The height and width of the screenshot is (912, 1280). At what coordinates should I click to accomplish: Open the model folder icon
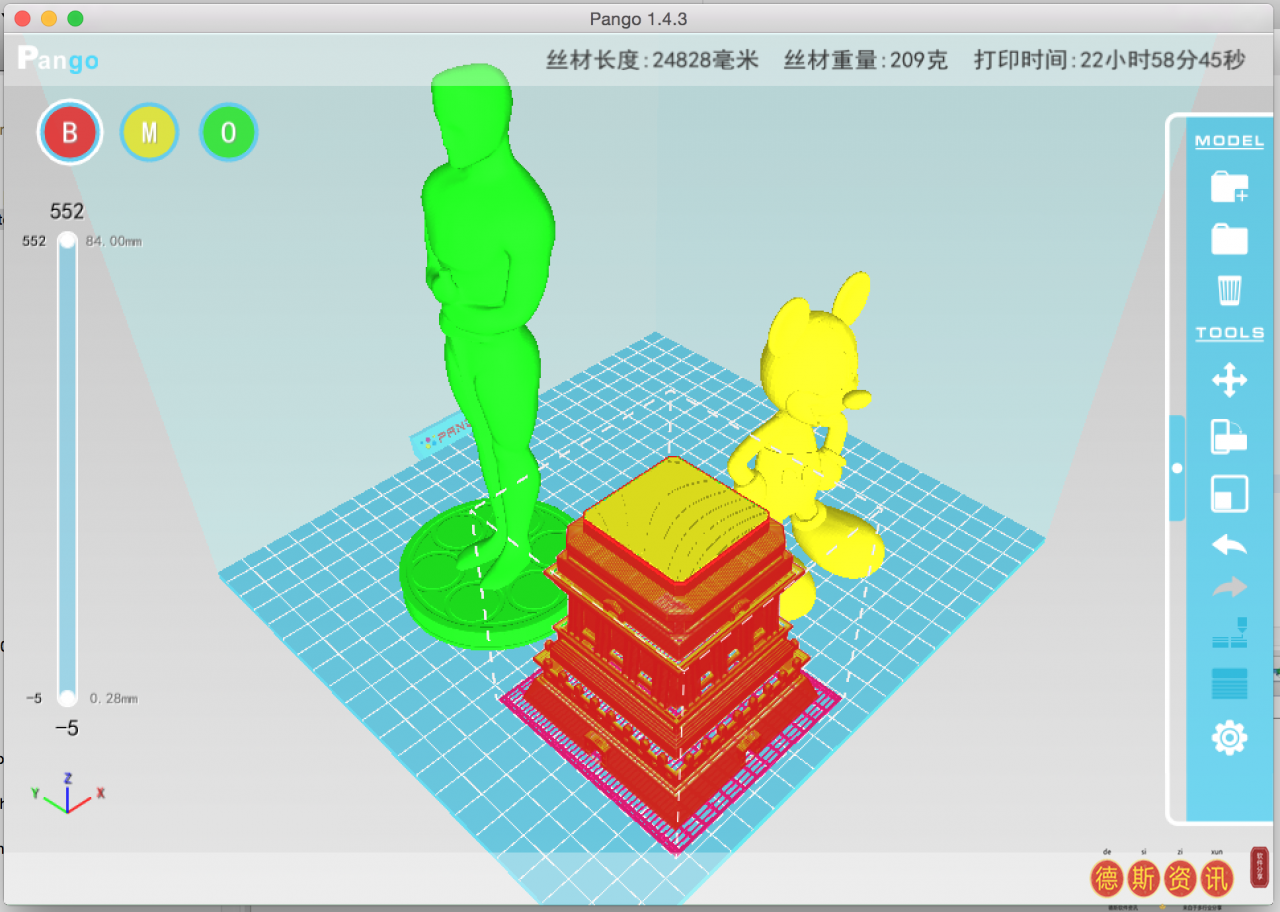1229,239
